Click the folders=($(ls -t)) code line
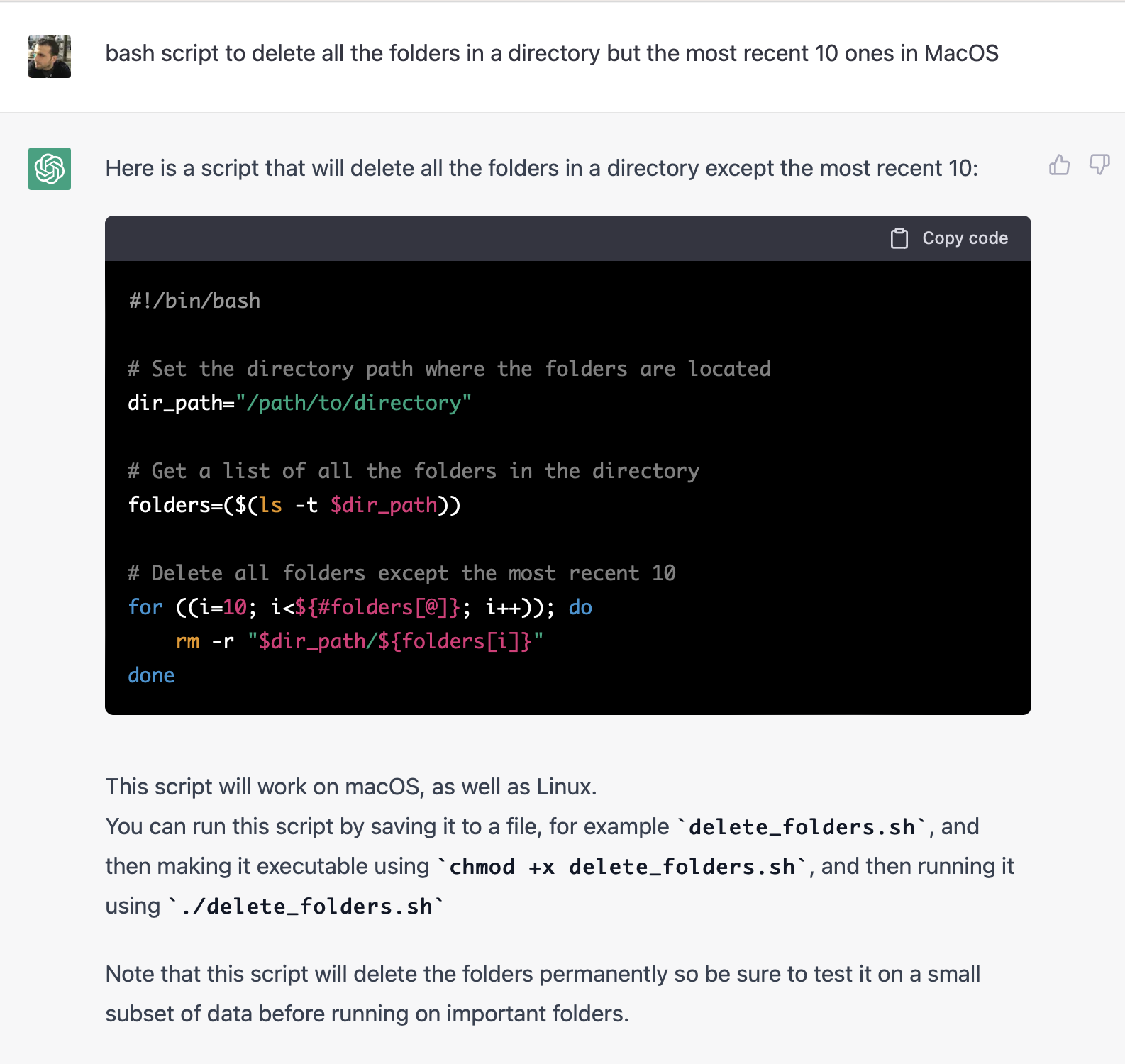 pos(294,505)
